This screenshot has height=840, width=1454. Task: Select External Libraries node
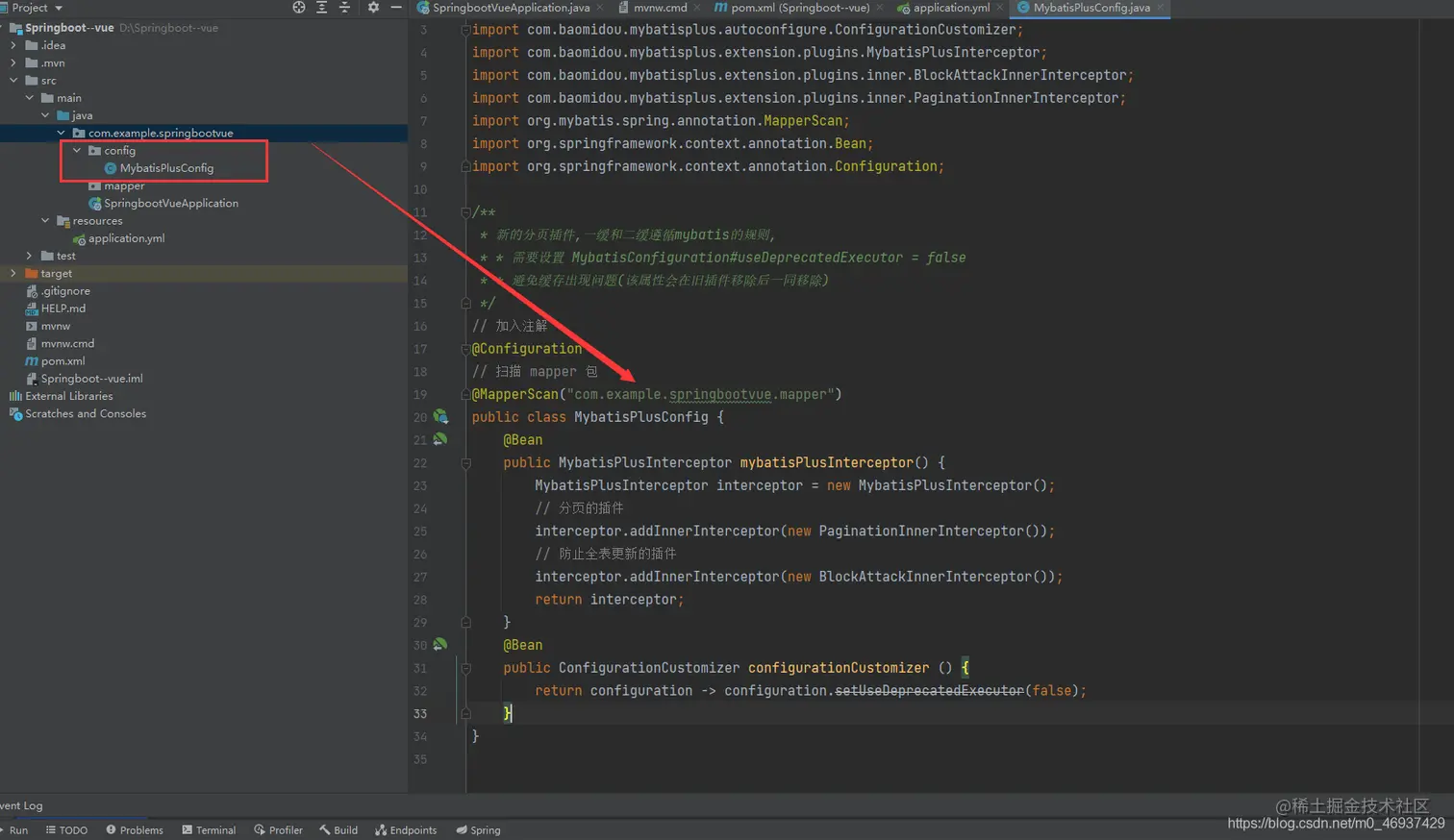(68, 396)
